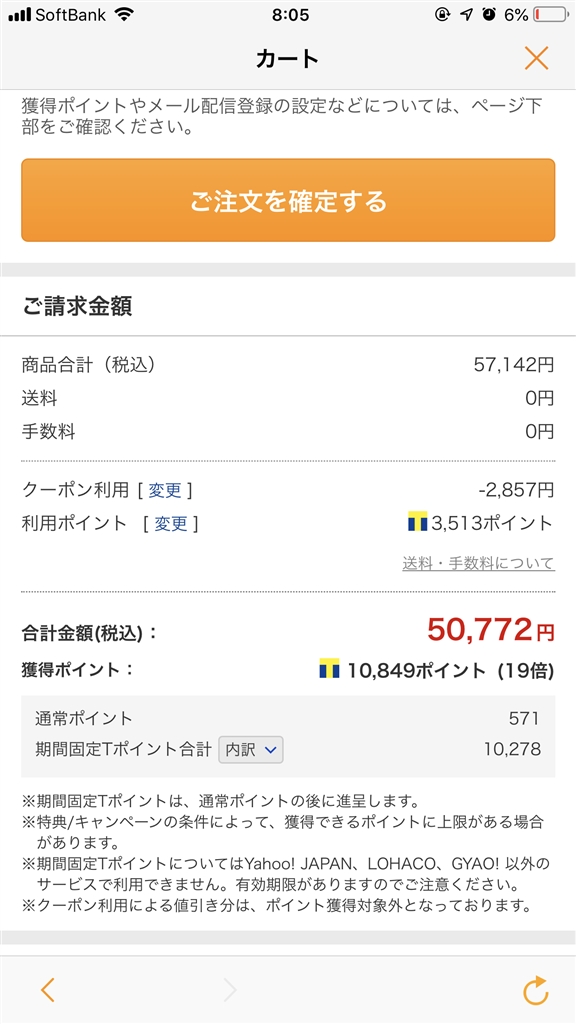This screenshot has height=1024, width=576.
Task: Tap the alarm clock status icon
Action: pyautogui.click(x=489, y=14)
